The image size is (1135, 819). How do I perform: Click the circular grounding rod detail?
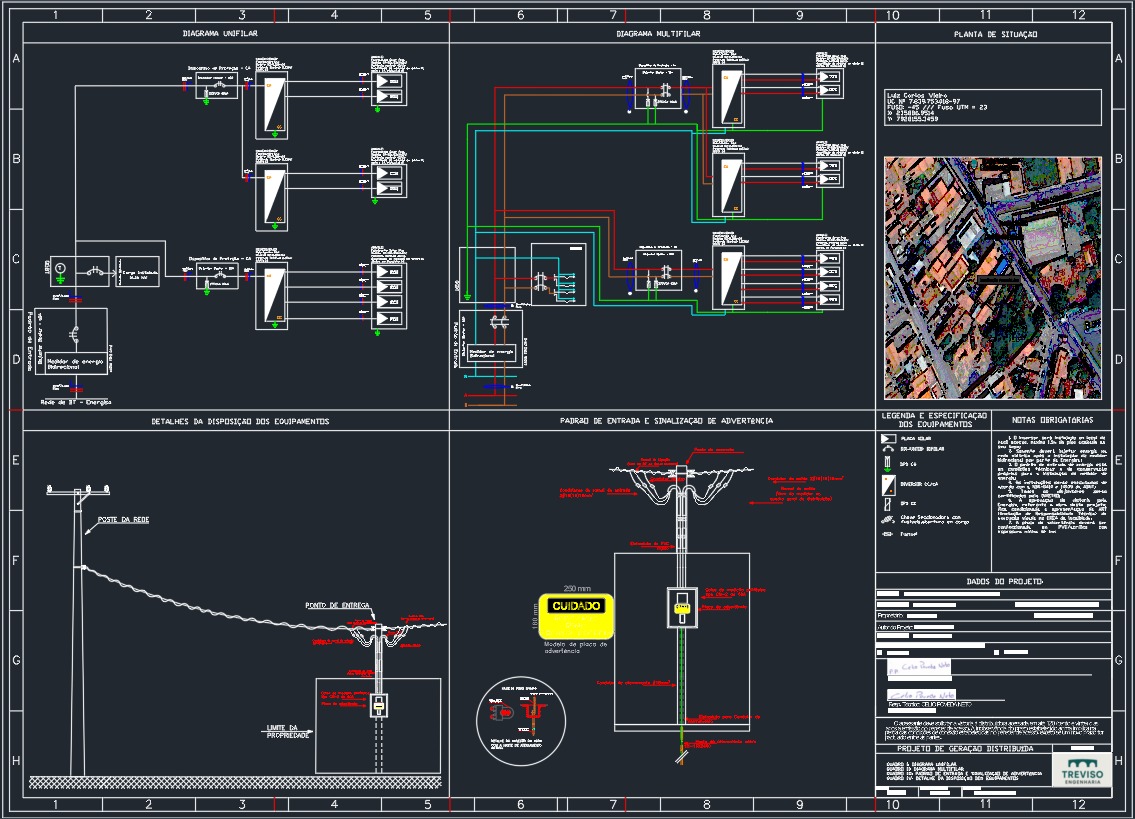click(x=521, y=721)
